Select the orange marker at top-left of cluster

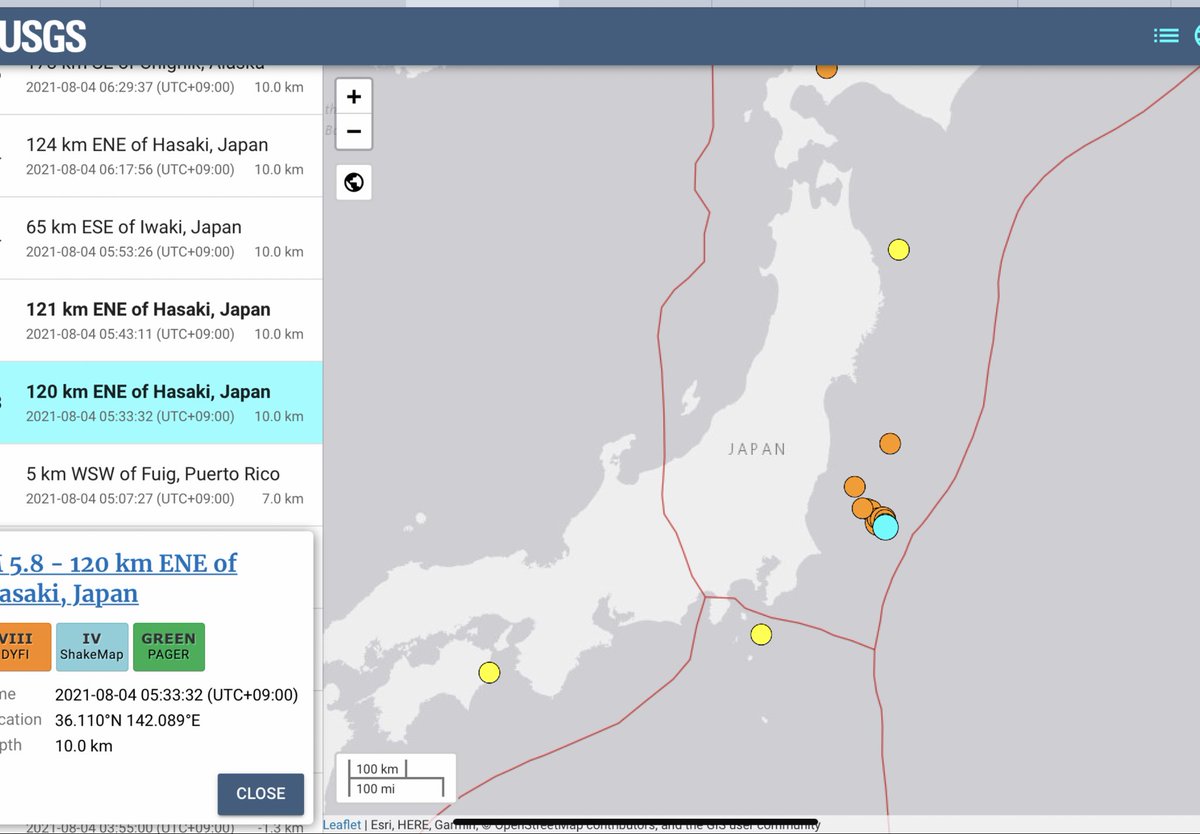(854, 486)
